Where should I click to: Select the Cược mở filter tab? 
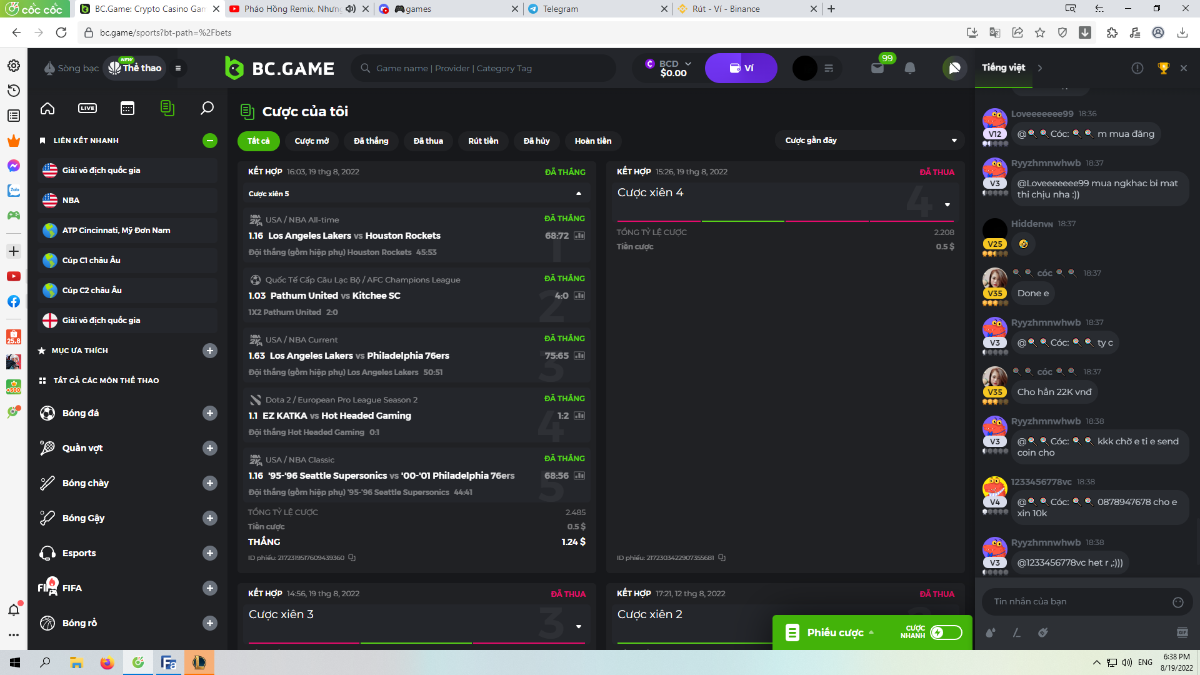(x=312, y=141)
